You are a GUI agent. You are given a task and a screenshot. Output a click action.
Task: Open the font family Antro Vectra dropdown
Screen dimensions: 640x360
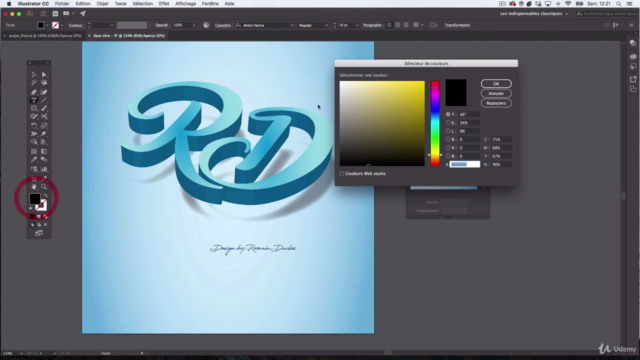point(292,25)
